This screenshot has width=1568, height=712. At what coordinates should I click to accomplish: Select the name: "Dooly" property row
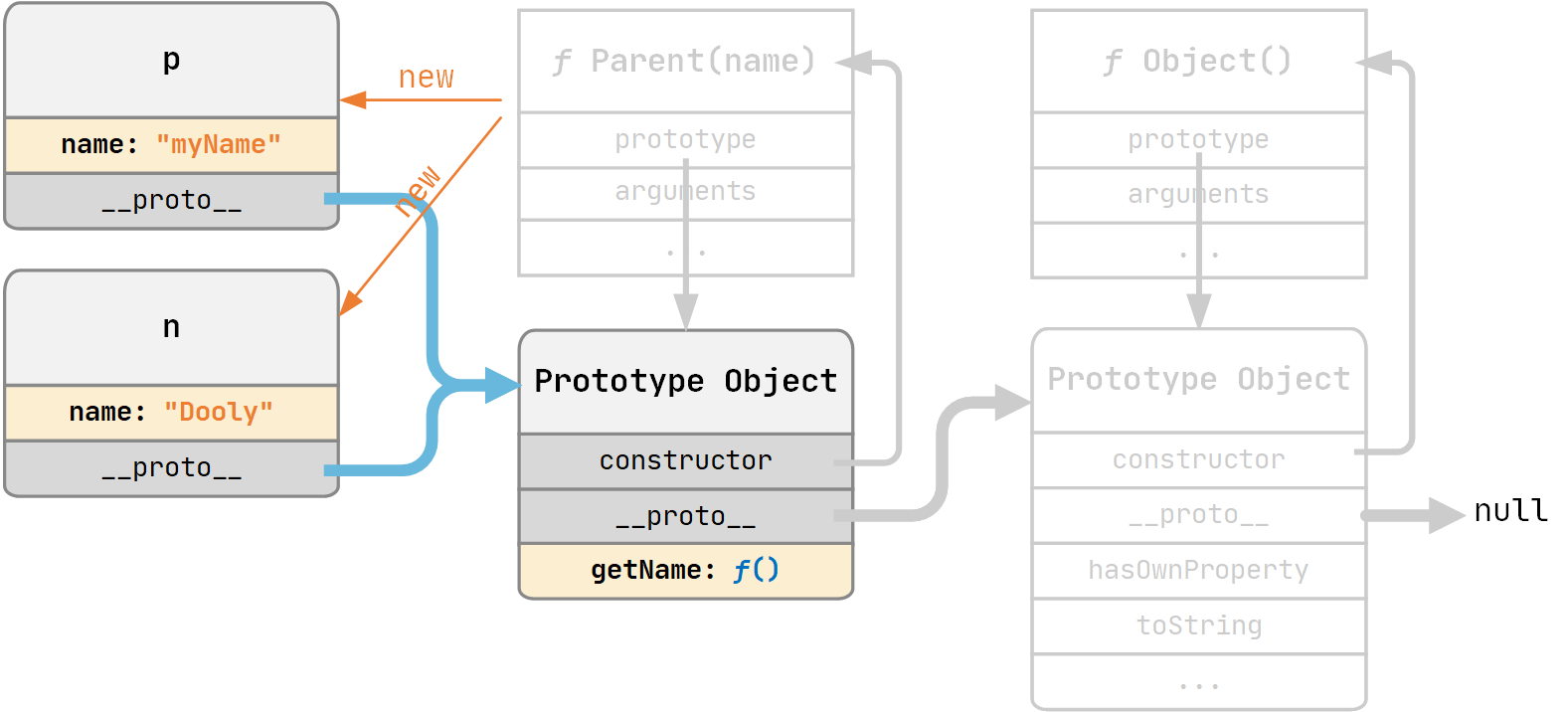(x=171, y=413)
